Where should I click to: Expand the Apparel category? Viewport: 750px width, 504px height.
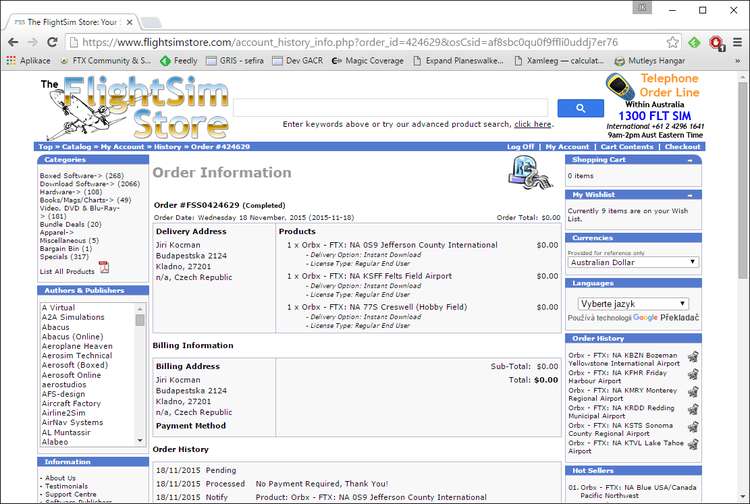[x=56, y=232]
